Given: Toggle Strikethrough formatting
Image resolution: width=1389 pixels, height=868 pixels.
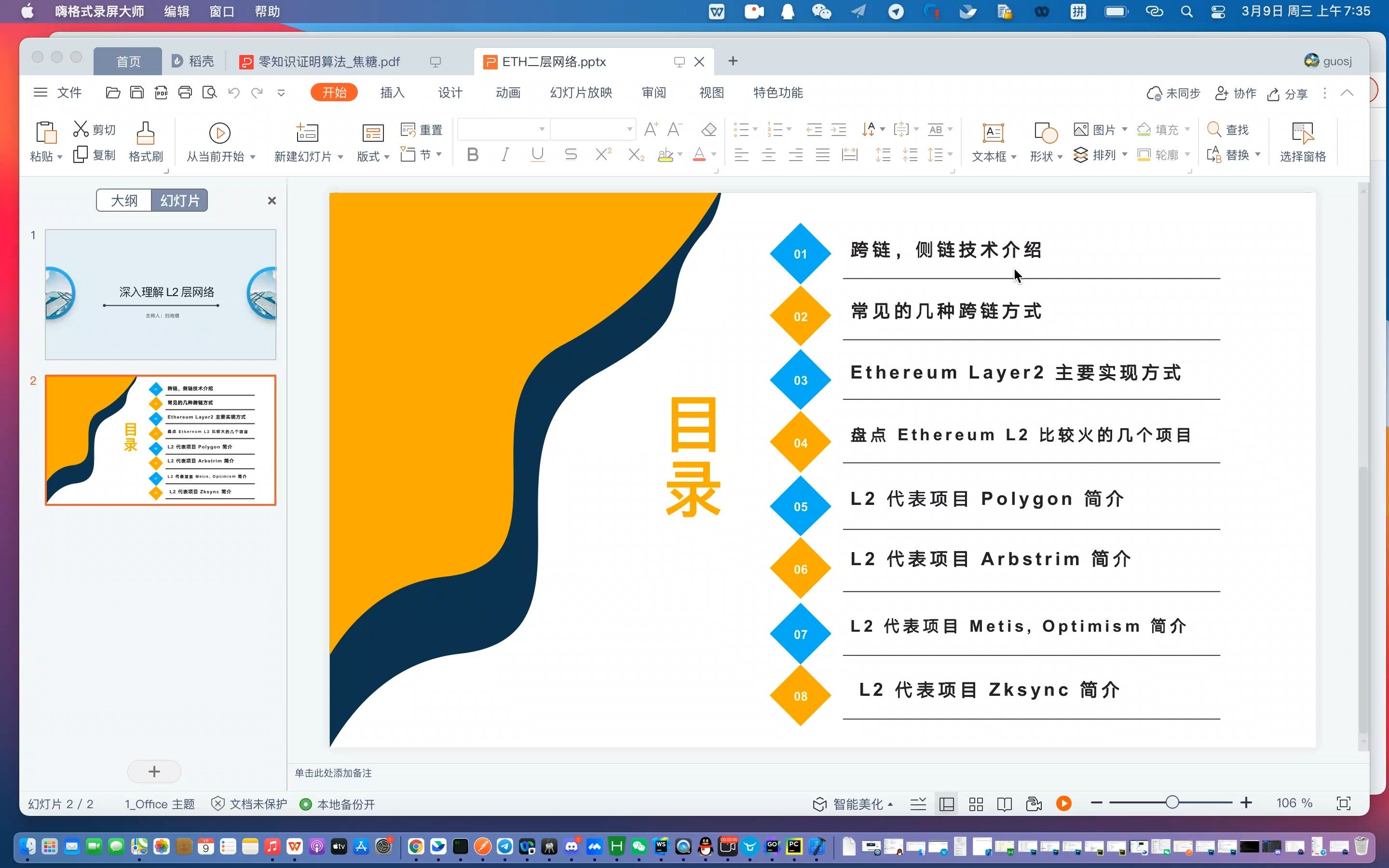Looking at the screenshot, I should (571, 154).
